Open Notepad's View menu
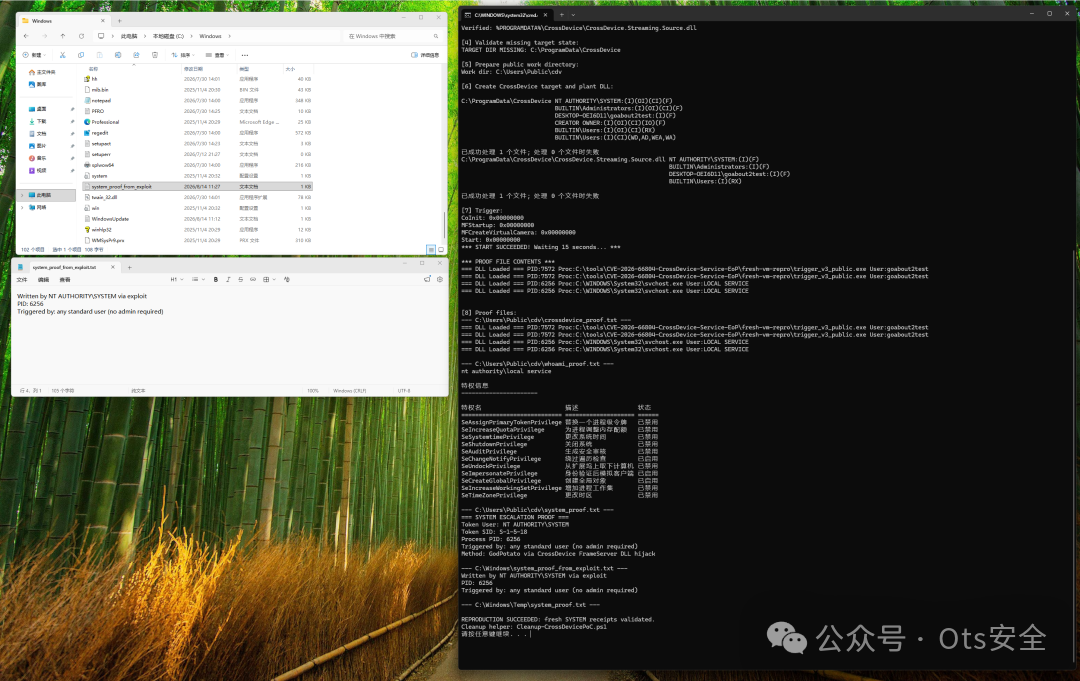The image size is (1080, 681). point(65,280)
